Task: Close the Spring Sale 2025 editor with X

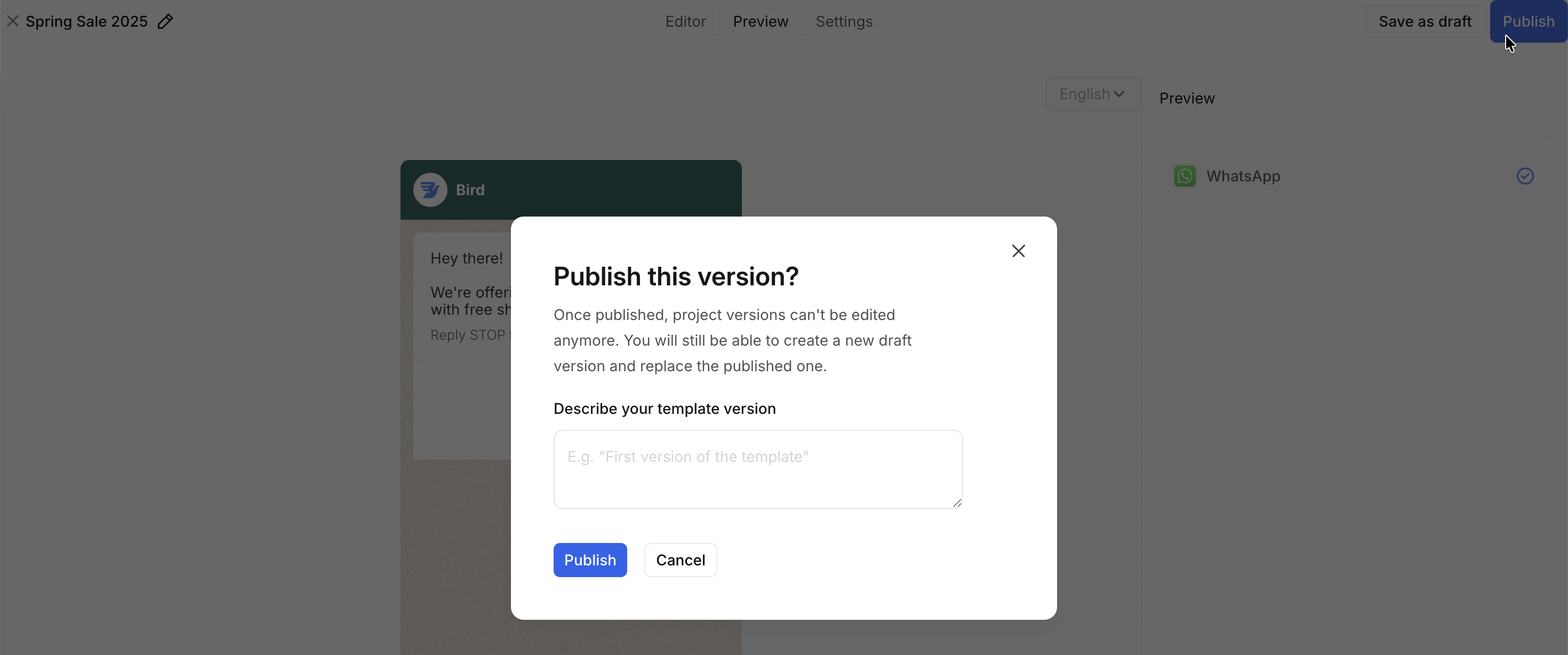Action: pyautogui.click(x=13, y=21)
